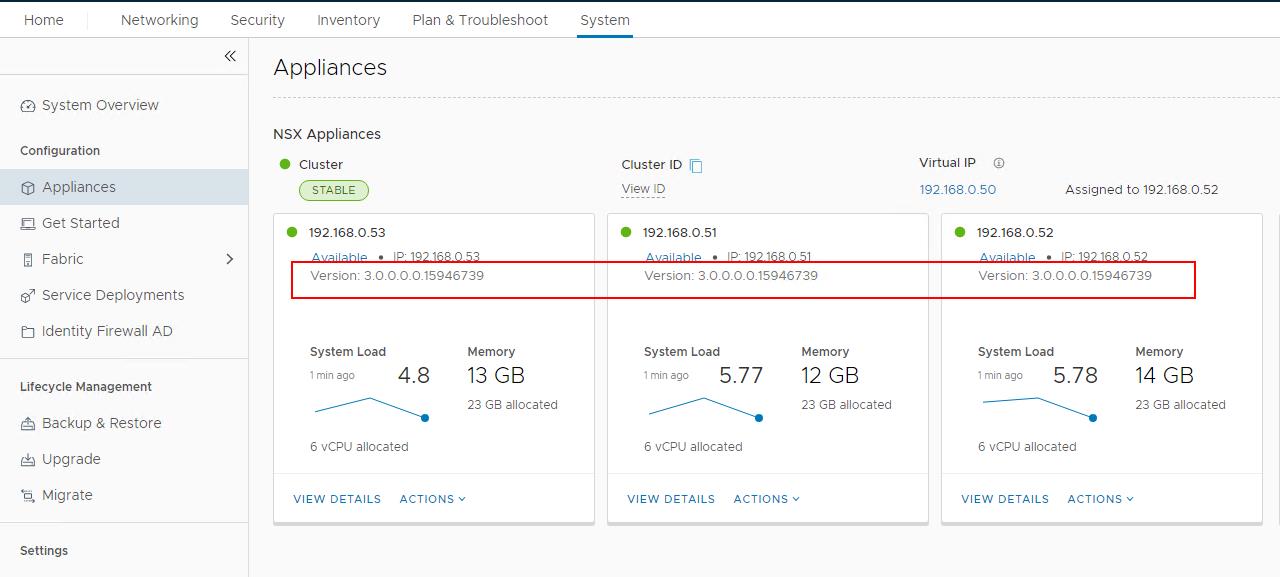Click the Service Deployments icon
Image resolution: width=1280 pixels, height=577 pixels.
click(28, 296)
